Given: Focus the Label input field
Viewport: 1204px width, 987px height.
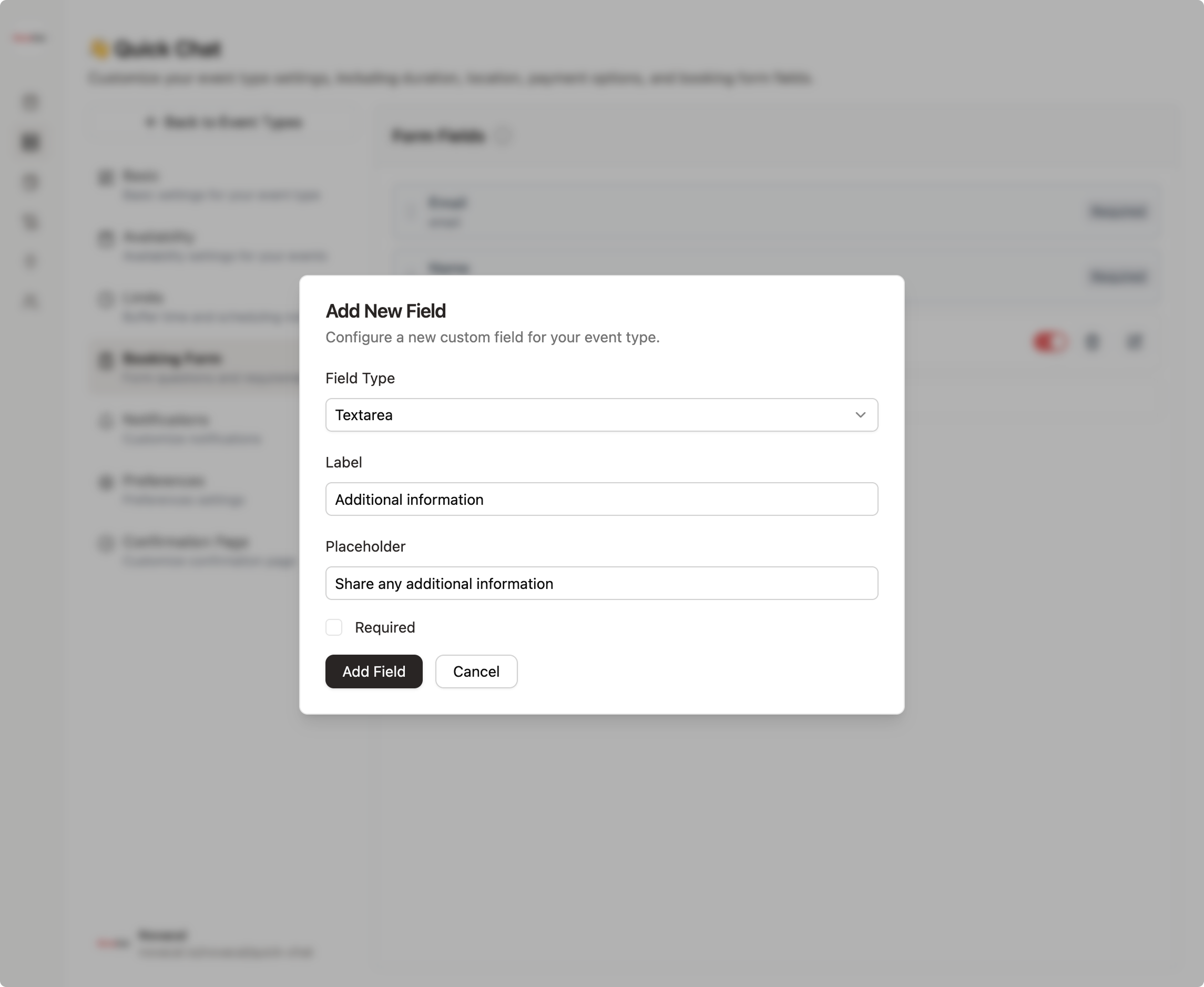Looking at the screenshot, I should click(601, 499).
